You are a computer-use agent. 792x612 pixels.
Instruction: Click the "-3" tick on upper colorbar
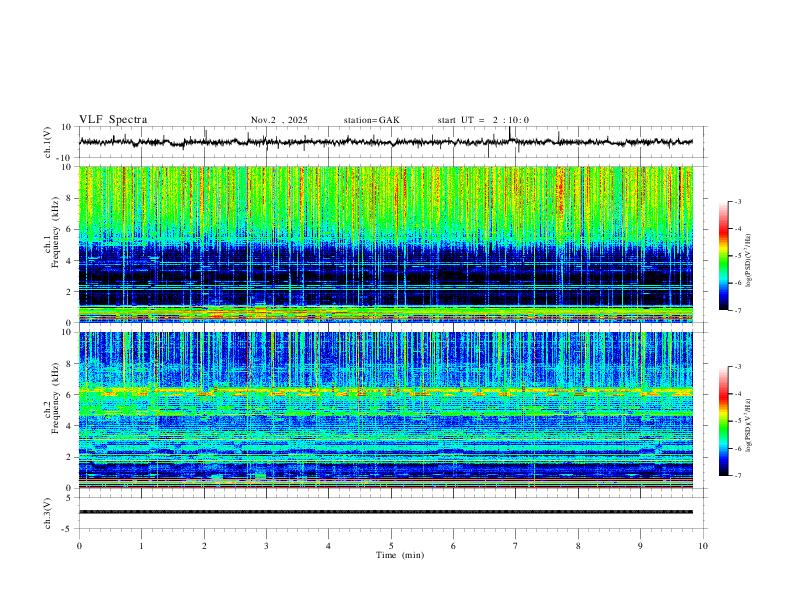click(x=738, y=201)
